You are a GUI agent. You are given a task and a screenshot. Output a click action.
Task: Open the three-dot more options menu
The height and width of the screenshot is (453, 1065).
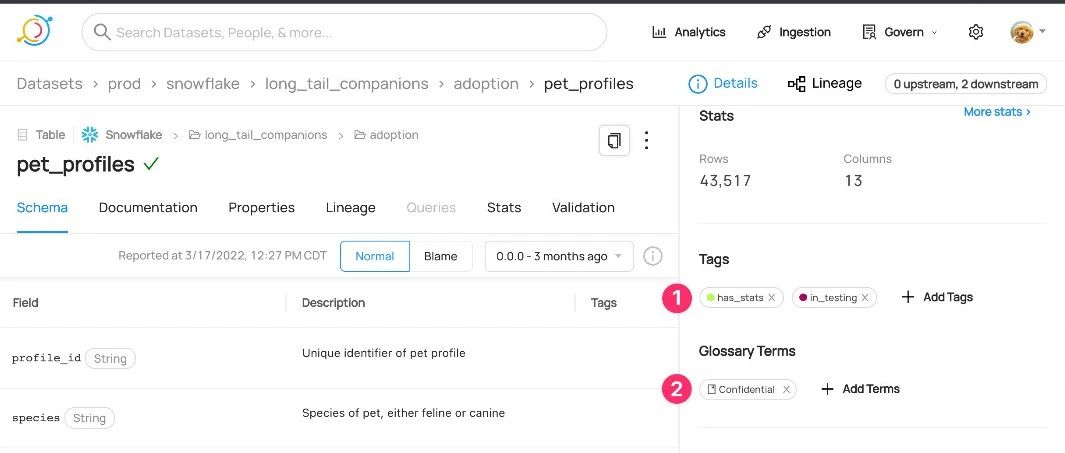click(647, 141)
